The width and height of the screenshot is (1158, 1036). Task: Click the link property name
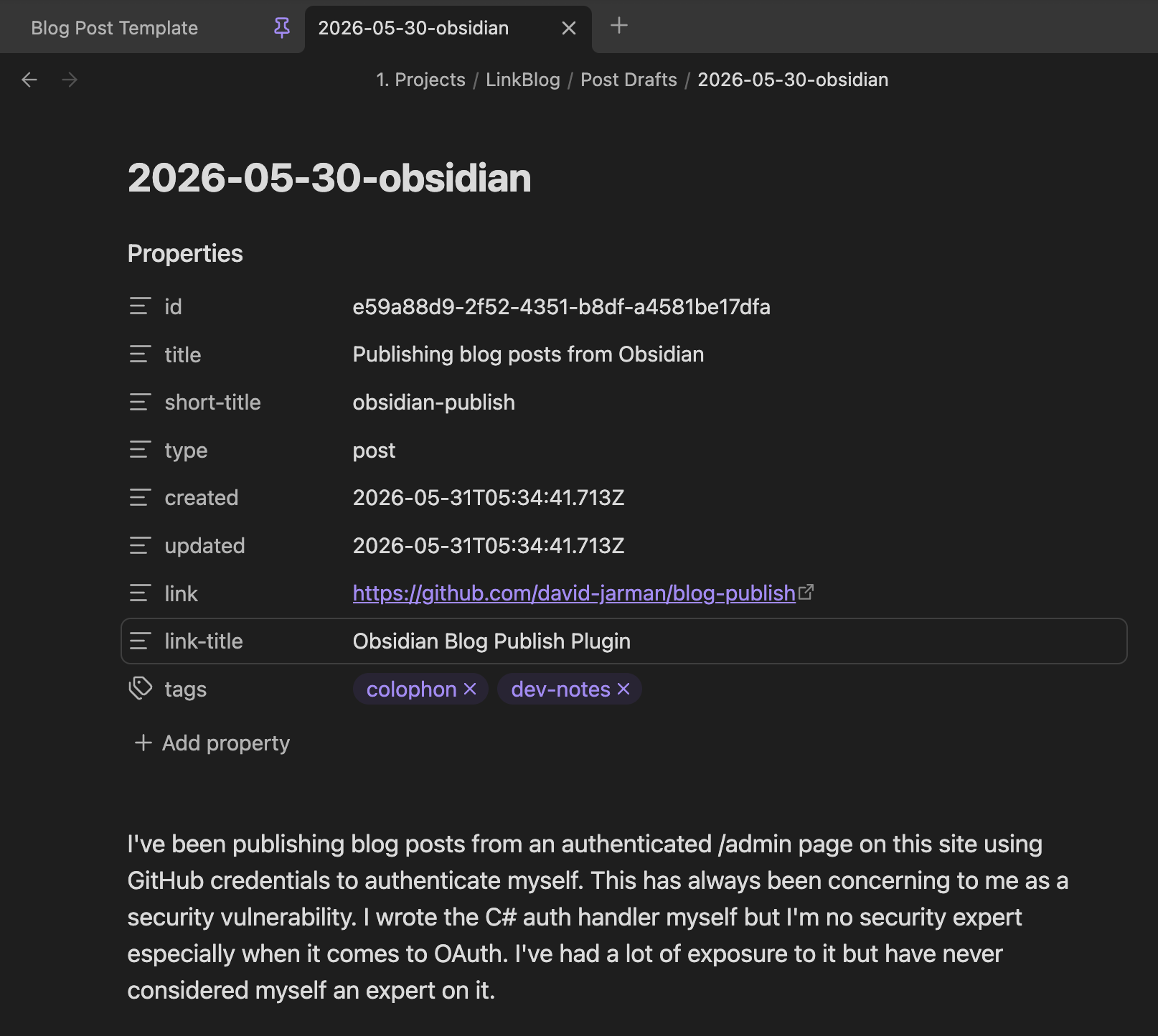tap(181, 594)
